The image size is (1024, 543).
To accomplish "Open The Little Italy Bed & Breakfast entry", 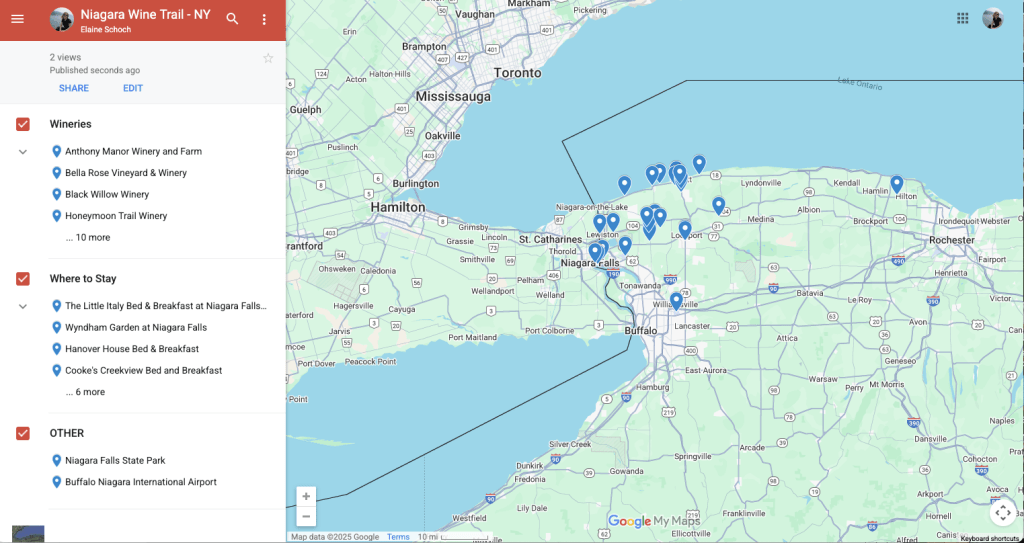I will [x=166, y=305].
